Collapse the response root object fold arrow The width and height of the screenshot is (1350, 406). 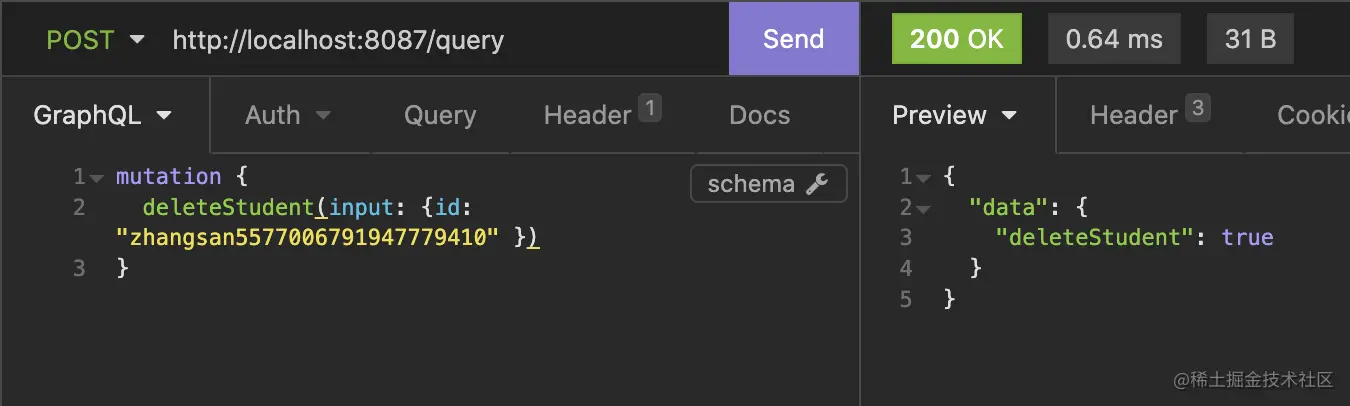pos(924,177)
